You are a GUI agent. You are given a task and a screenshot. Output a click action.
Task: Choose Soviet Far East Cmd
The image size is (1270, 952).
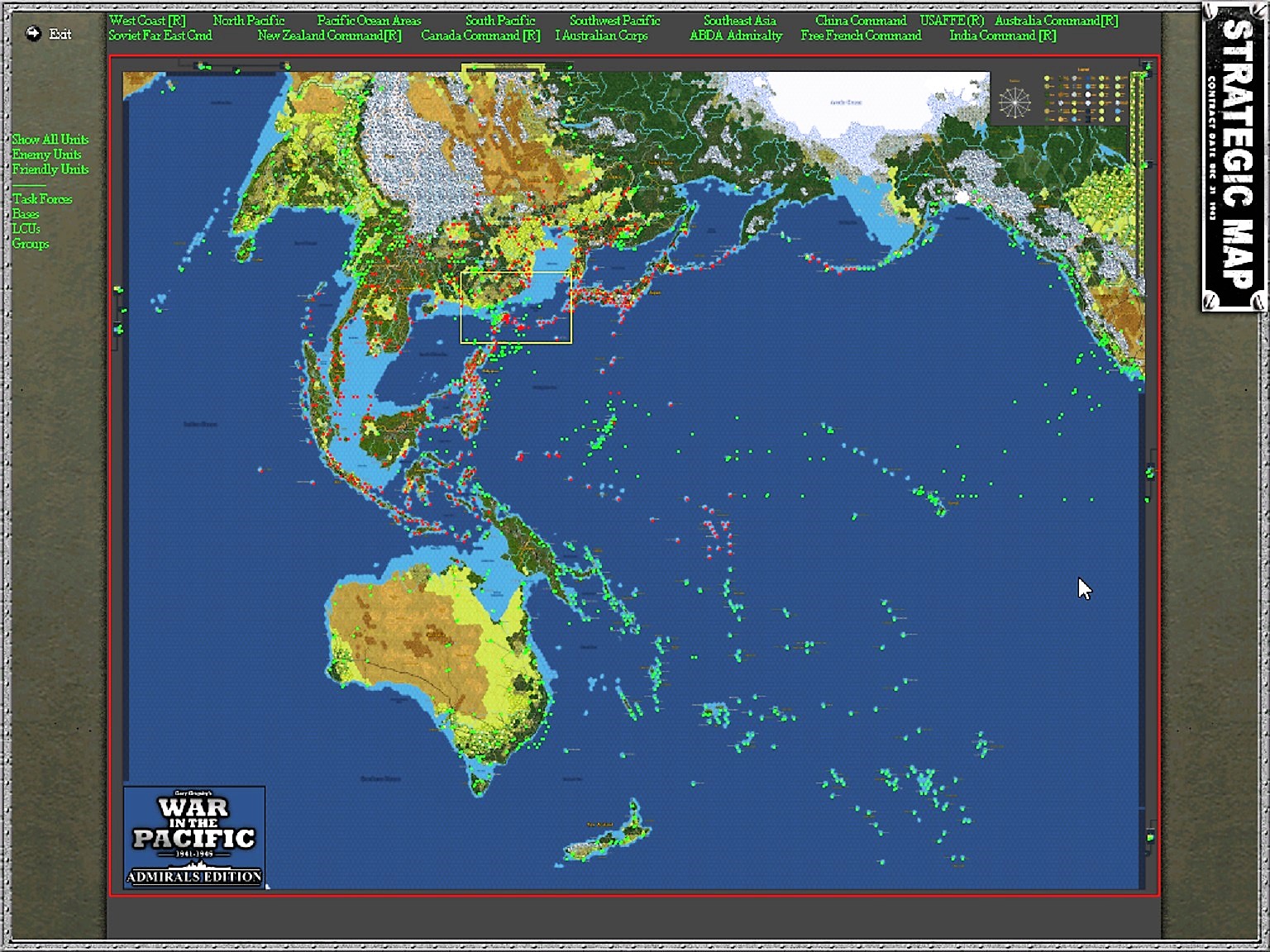(160, 36)
